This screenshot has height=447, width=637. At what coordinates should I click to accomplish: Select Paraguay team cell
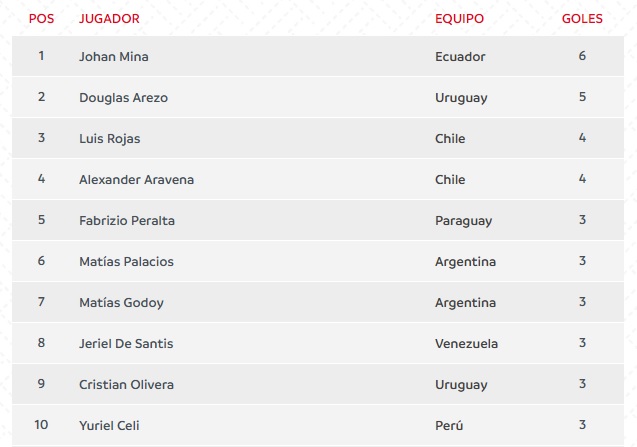pyautogui.click(x=463, y=221)
